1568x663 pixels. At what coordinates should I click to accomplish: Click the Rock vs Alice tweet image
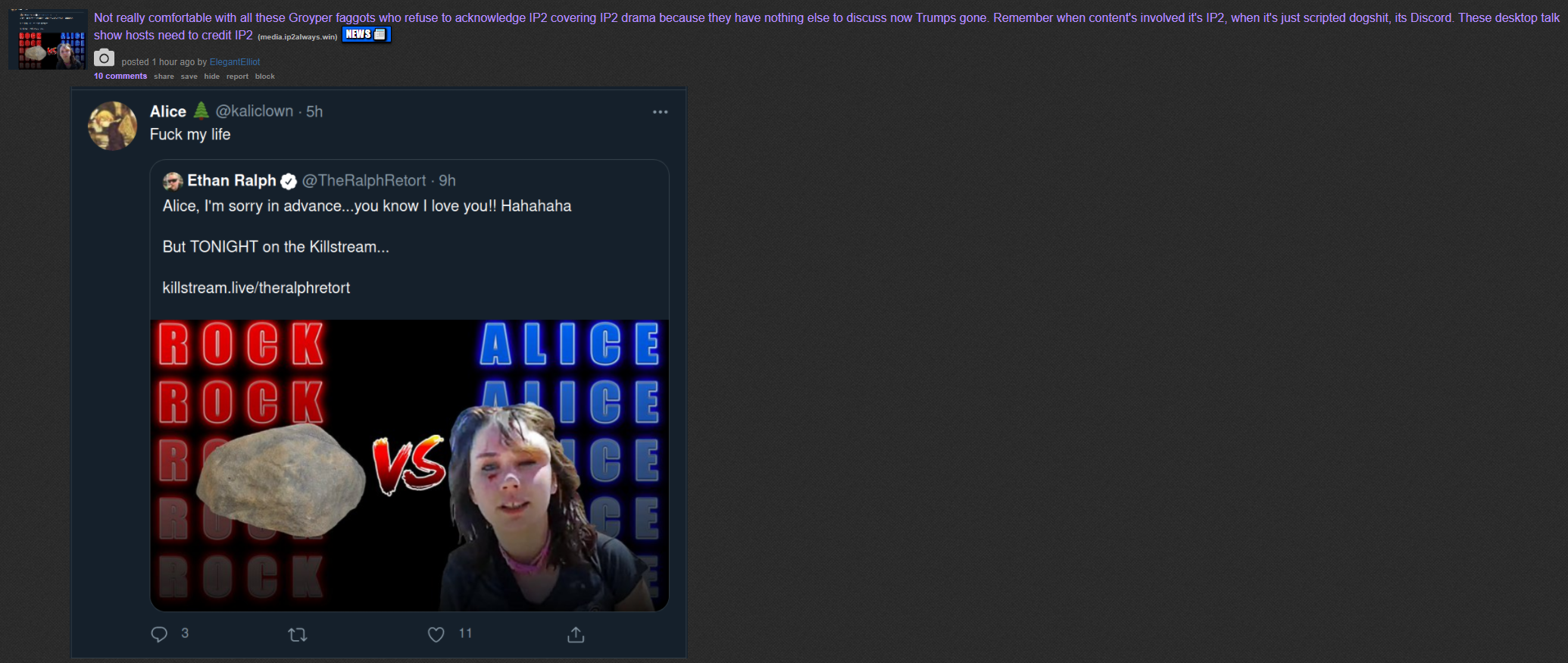[410, 465]
